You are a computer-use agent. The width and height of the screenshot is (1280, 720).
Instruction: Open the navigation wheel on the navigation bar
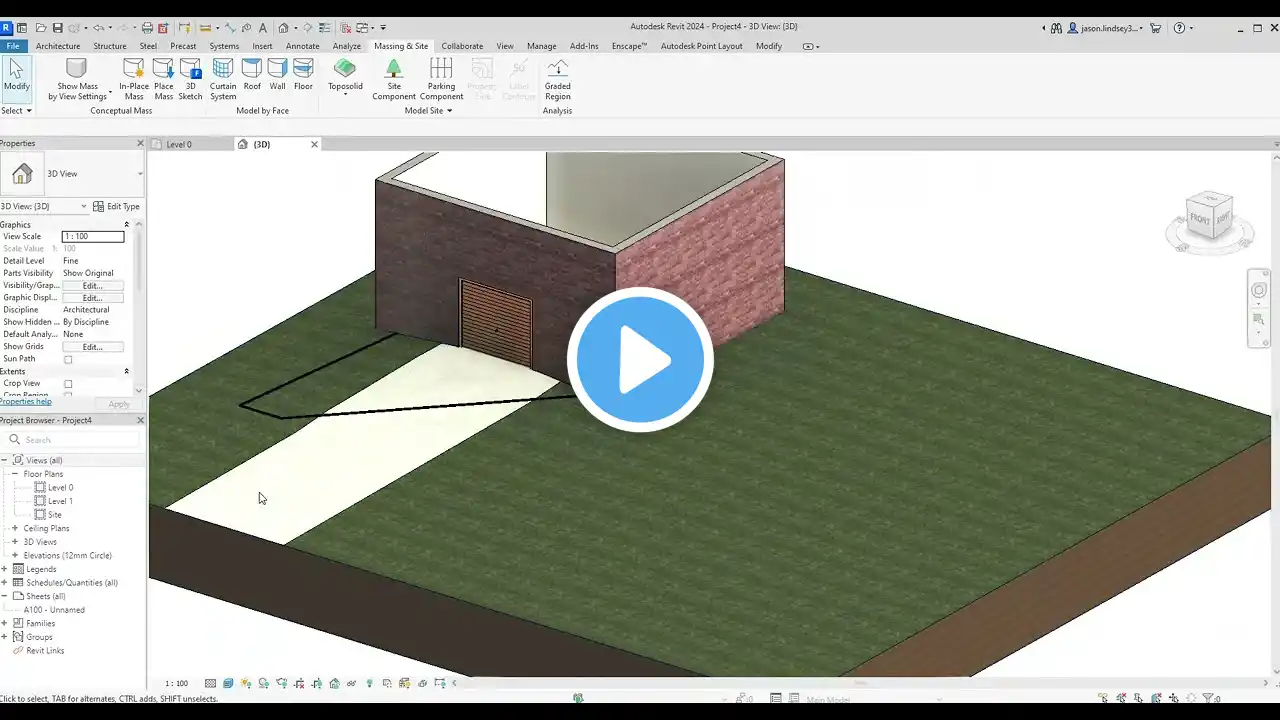coord(1259,290)
